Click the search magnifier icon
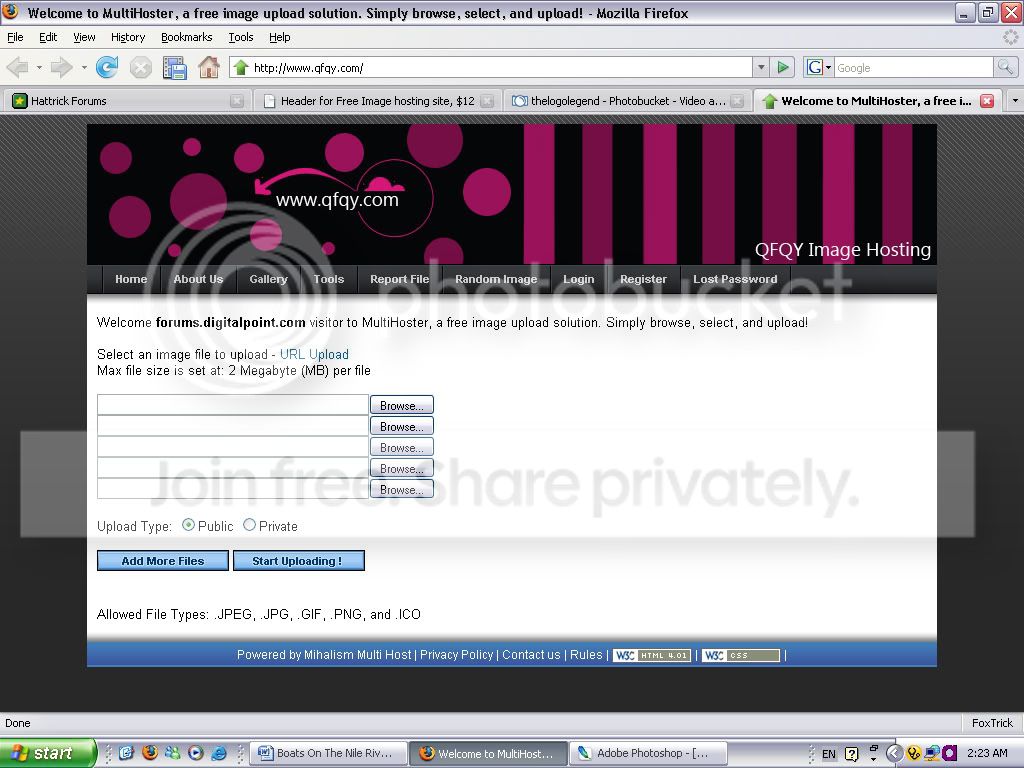1024x768 pixels. 1005,67
